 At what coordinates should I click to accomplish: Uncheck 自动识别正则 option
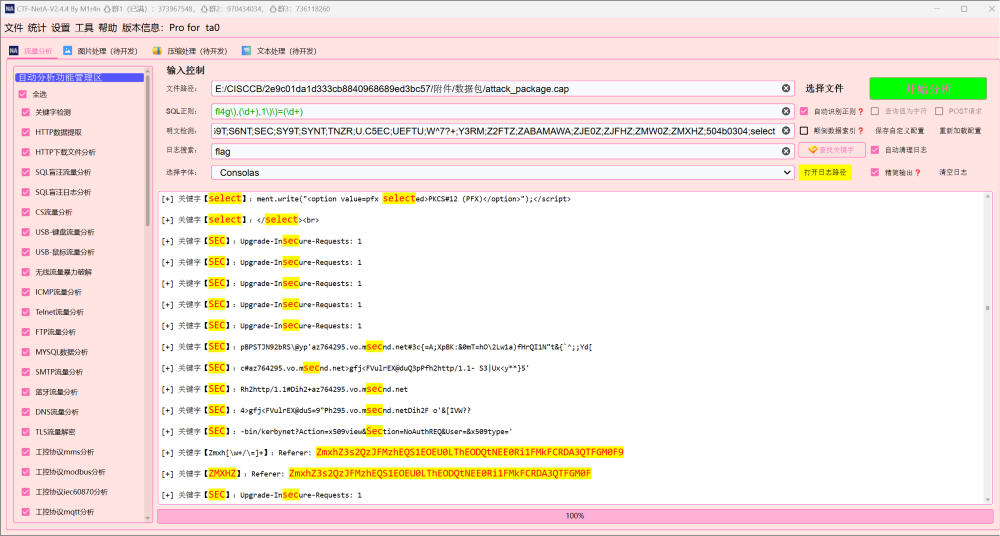804,111
